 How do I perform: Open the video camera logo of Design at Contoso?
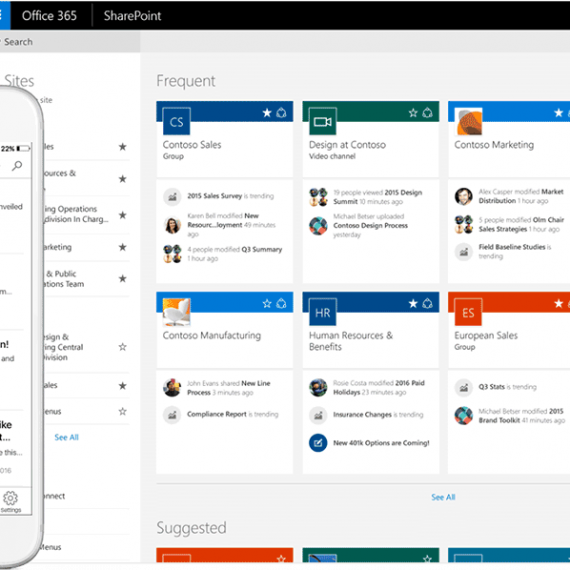pos(322,121)
